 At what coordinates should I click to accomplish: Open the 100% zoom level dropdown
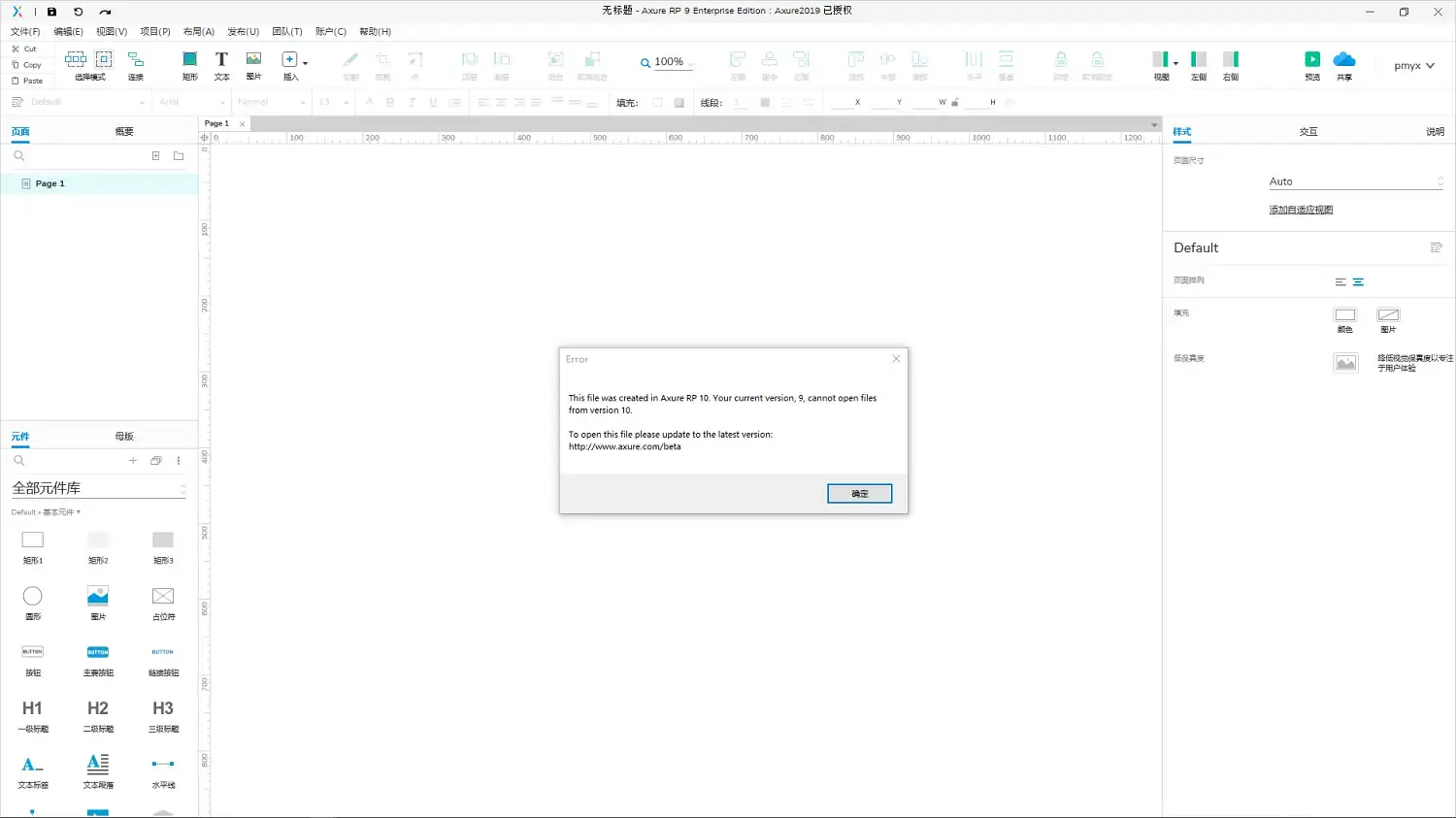pos(668,62)
